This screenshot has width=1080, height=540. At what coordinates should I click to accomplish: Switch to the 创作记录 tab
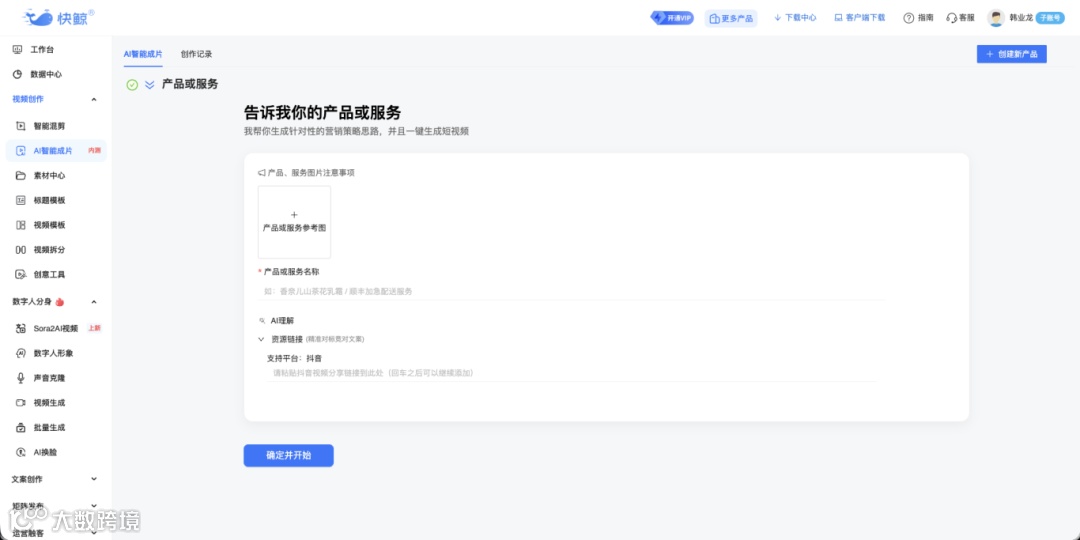tap(196, 54)
